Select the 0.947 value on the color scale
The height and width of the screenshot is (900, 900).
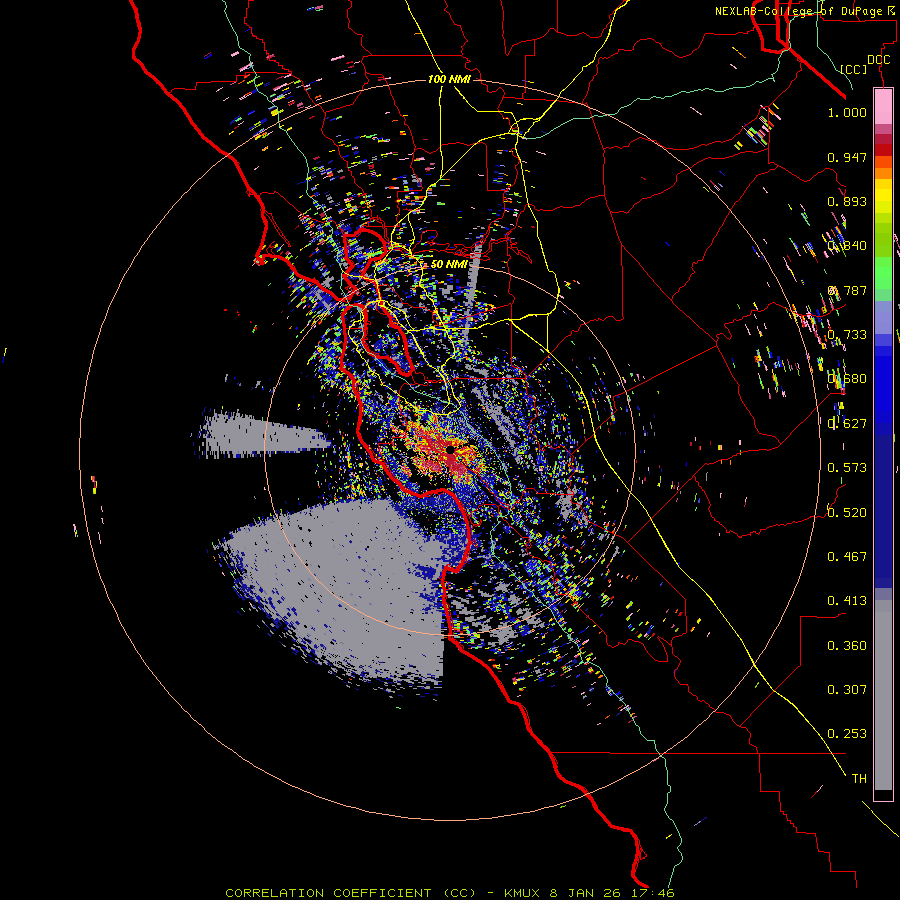847,157
